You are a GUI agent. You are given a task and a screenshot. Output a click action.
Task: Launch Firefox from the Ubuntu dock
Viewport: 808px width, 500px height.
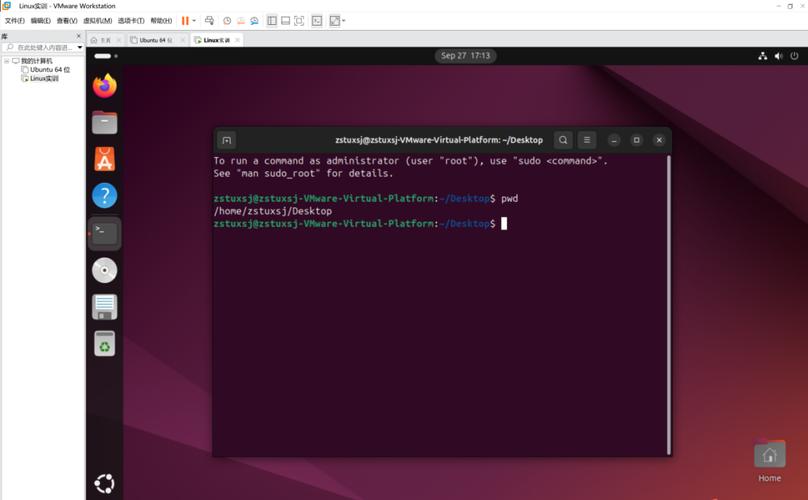point(105,86)
